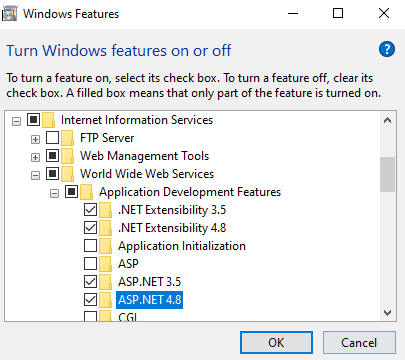Image resolution: width=405 pixels, height=360 pixels.
Task: Click the ASP.NET 4.8 folder icon
Action: tap(106, 300)
